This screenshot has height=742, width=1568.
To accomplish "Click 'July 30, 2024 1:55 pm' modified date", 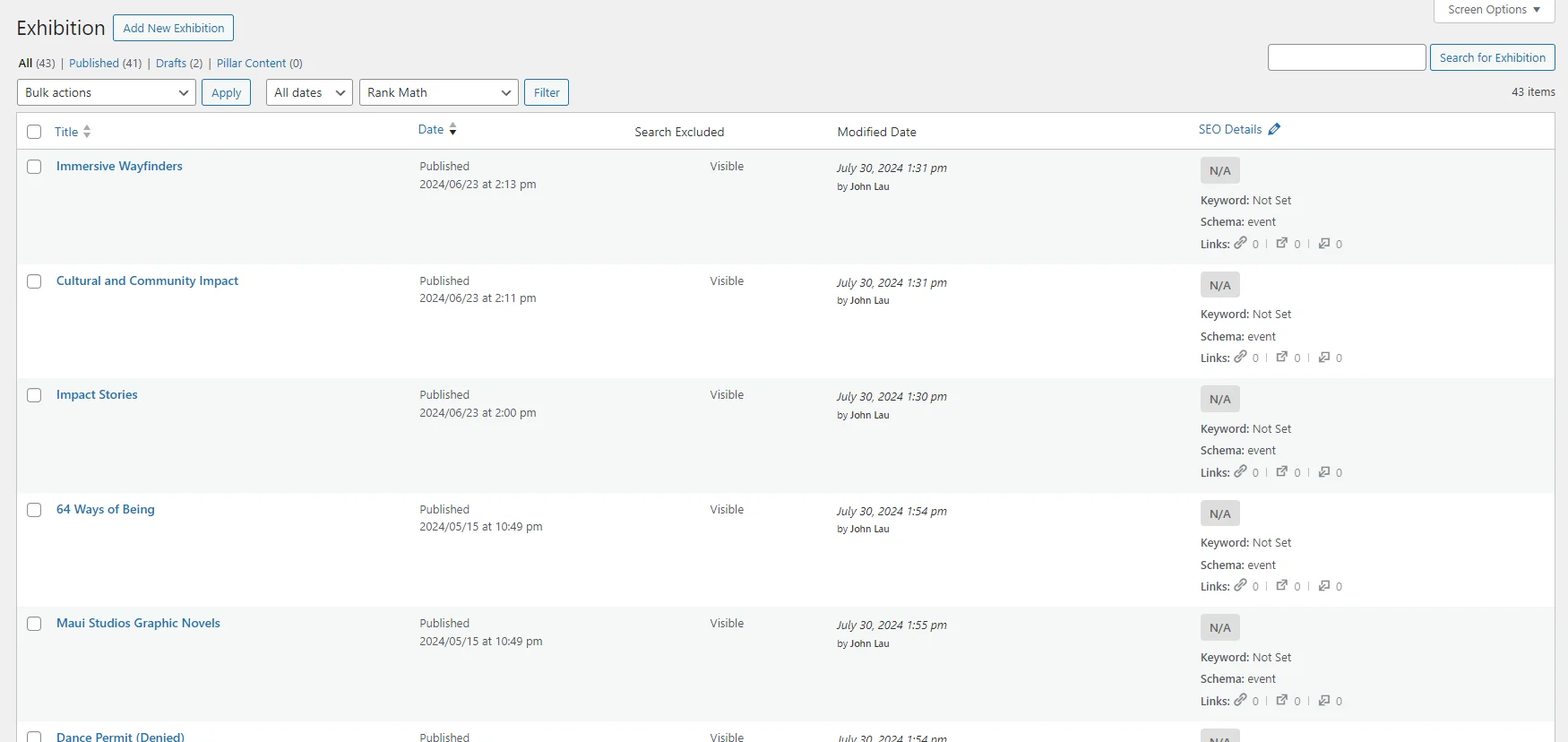I will point(892,625).
